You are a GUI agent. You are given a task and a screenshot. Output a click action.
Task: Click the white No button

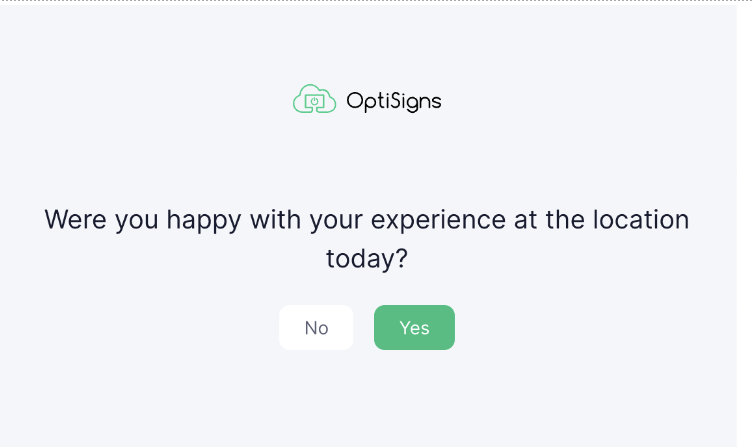coord(316,328)
